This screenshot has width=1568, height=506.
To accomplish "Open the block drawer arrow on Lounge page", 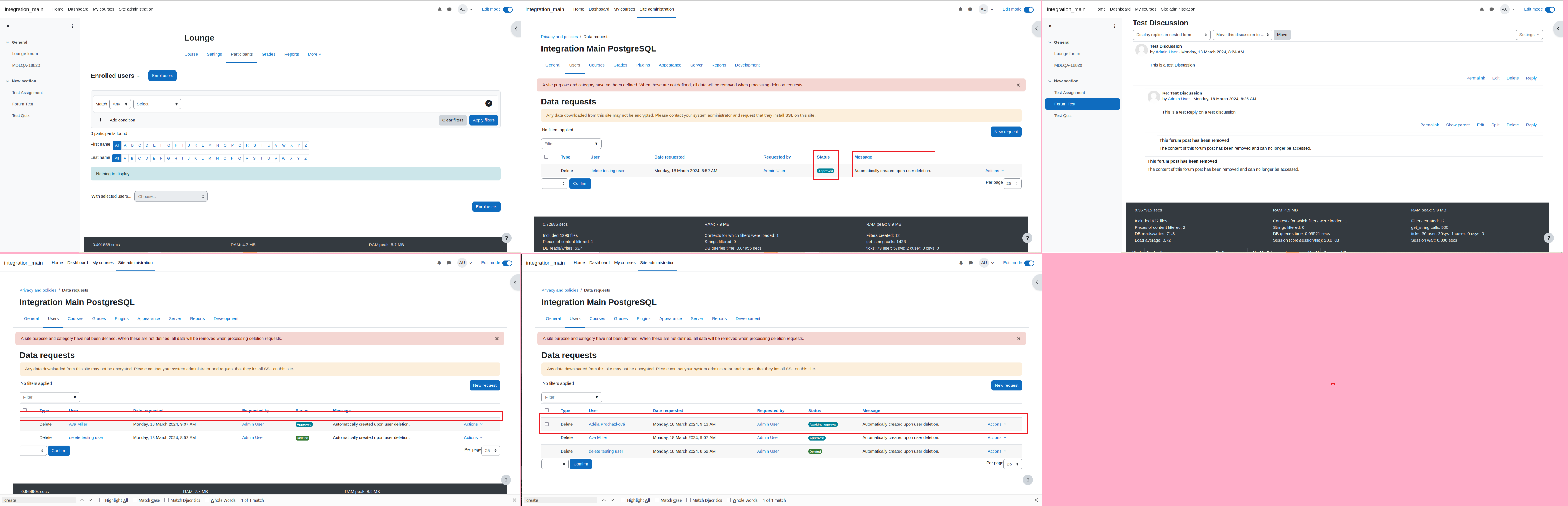I will (x=516, y=29).
